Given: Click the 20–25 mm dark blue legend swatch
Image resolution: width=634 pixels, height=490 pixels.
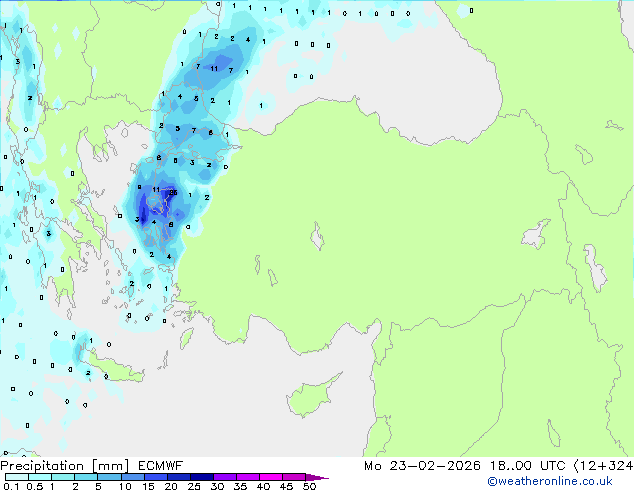Looking at the screenshot, I should coord(178,477).
